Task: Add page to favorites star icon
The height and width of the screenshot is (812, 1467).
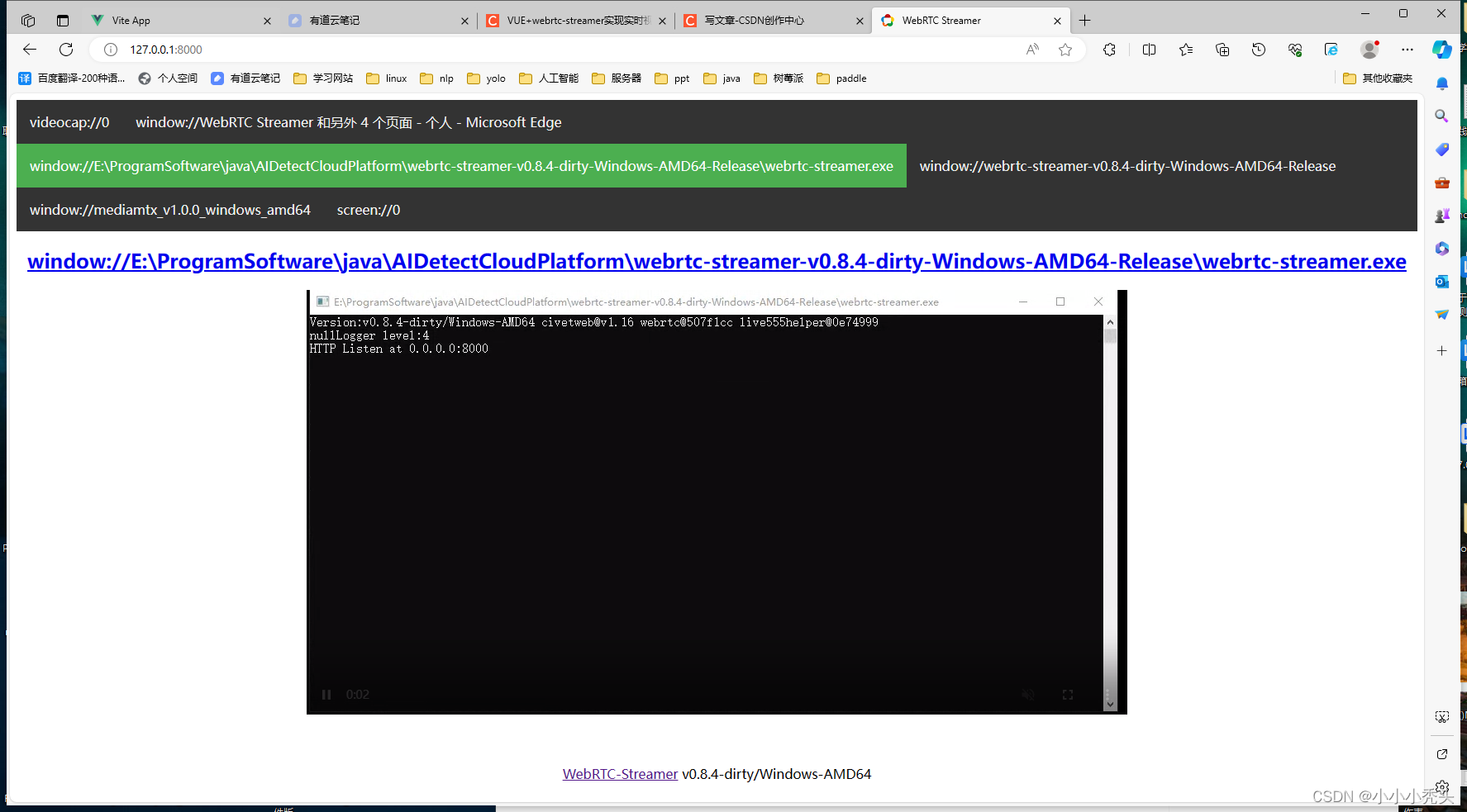Action: (1065, 50)
